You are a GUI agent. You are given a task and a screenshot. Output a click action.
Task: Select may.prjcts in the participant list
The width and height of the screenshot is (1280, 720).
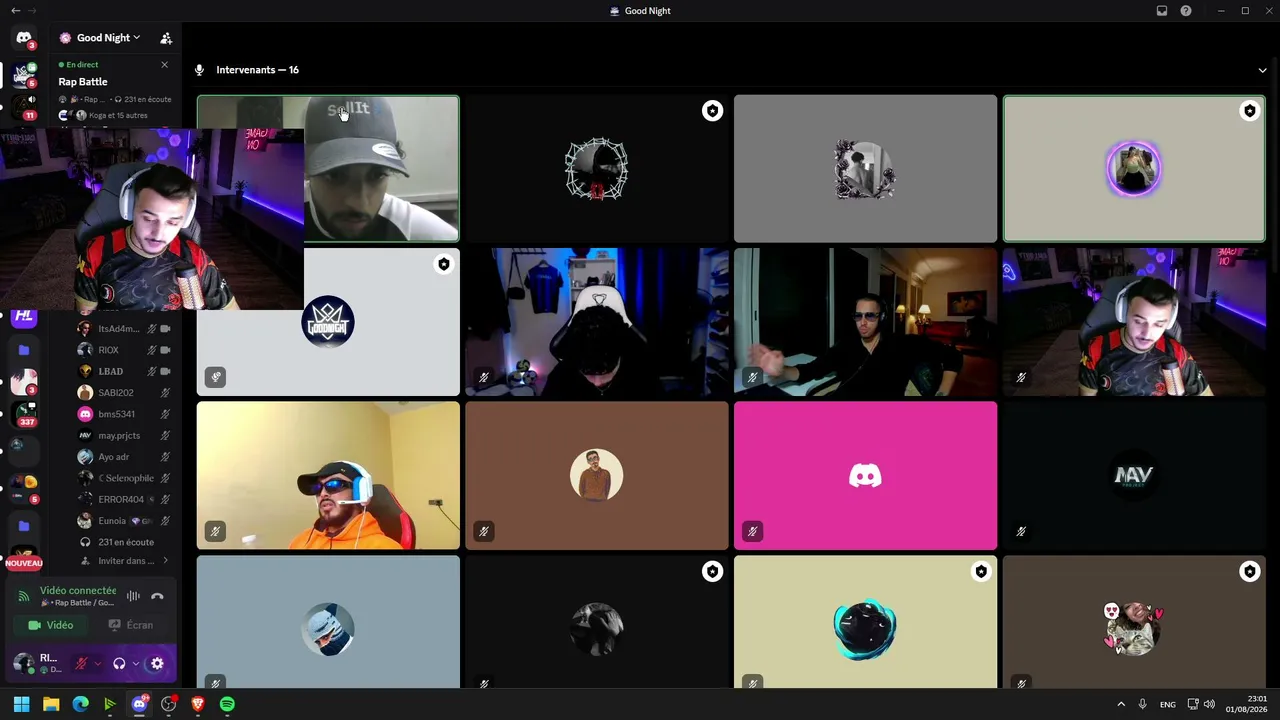[x=124, y=435]
